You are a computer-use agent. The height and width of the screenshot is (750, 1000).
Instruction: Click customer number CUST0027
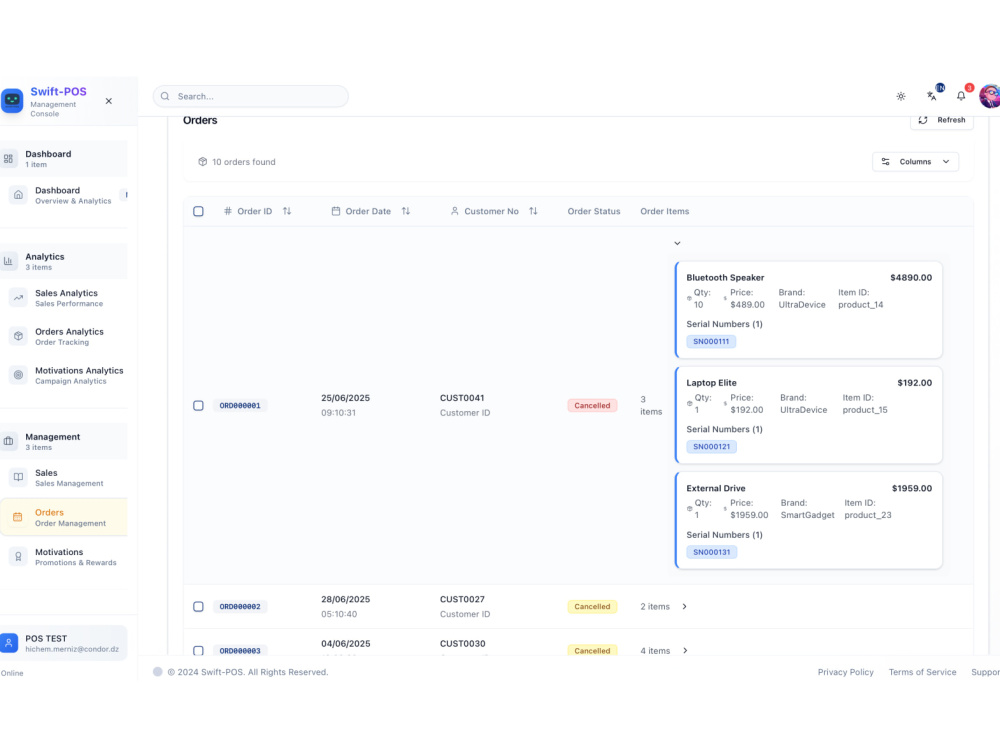(462, 599)
